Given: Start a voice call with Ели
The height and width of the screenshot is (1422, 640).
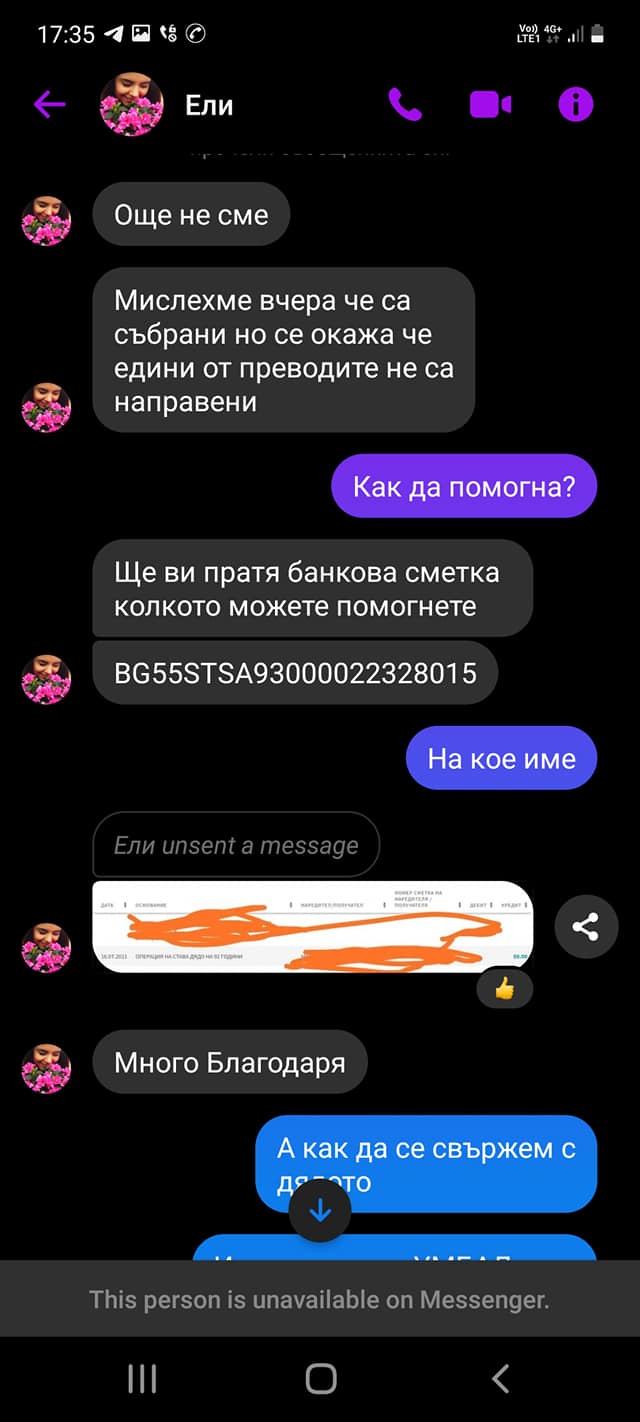Looking at the screenshot, I should coord(405,104).
